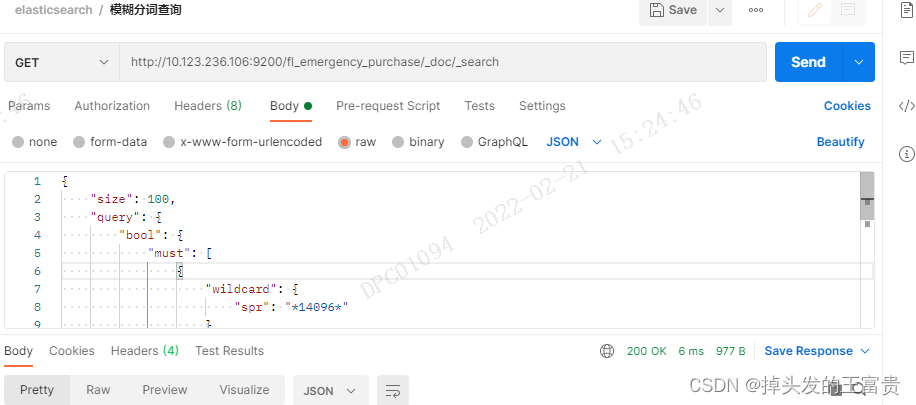This screenshot has width=916, height=405.
Task: Open the Send button dropdown arrow
Action: (x=859, y=62)
